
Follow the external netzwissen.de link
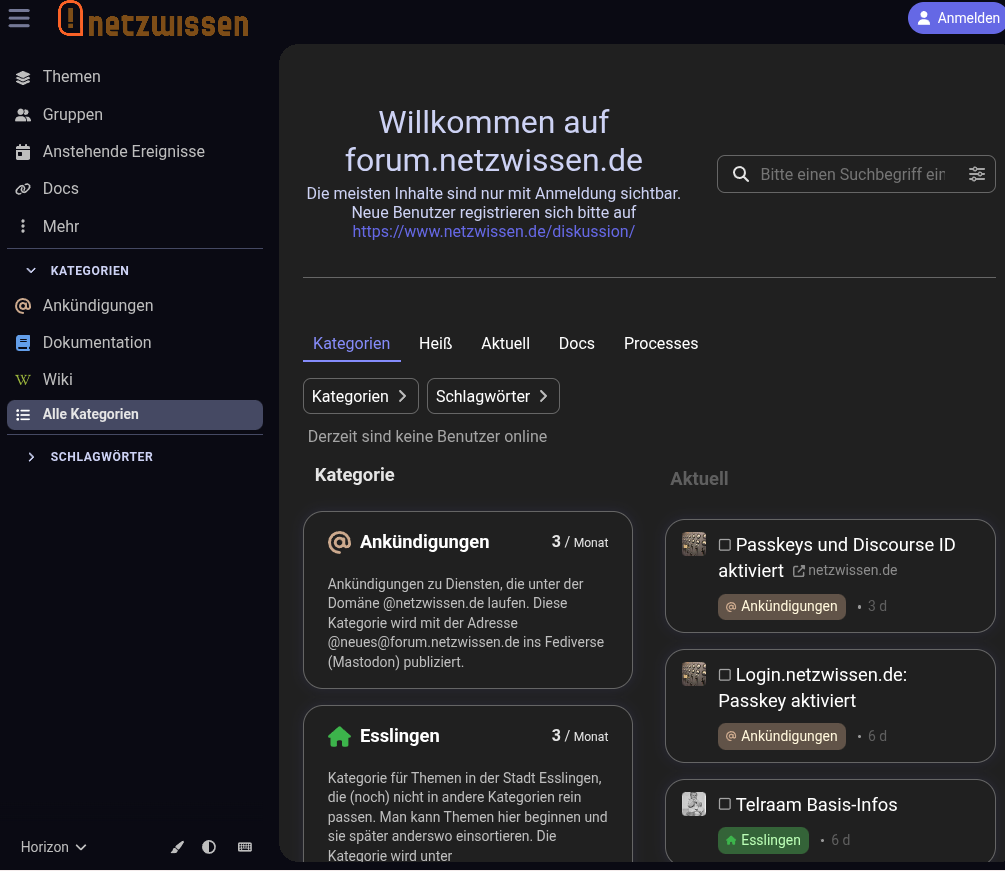click(845, 570)
